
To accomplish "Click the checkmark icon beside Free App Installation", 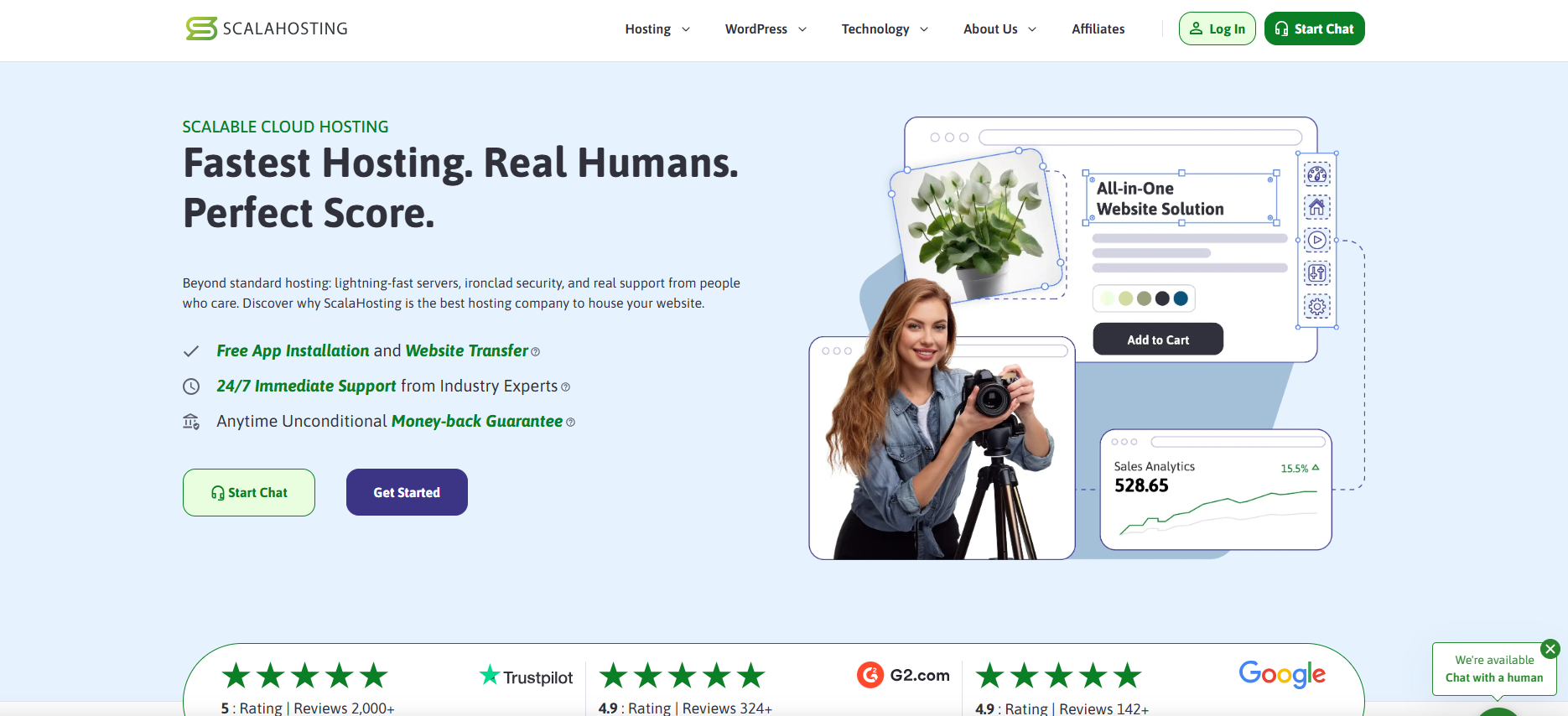I will pyautogui.click(x=191, y=351).
